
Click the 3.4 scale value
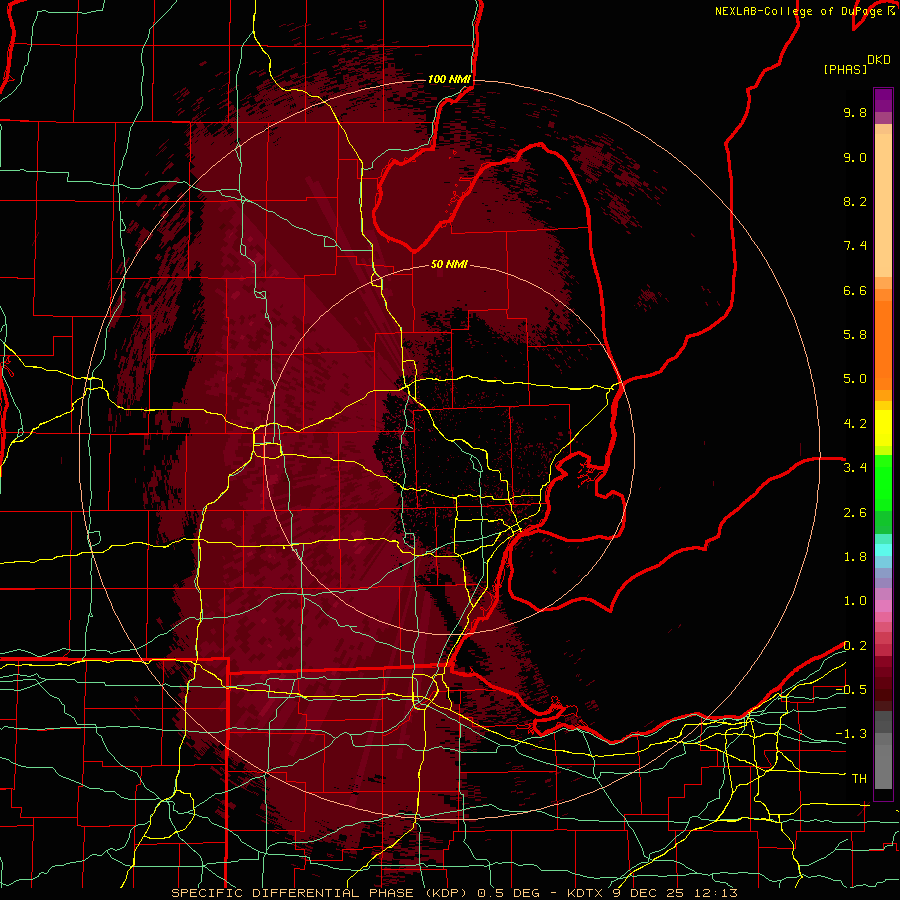(x=855, y=468)
